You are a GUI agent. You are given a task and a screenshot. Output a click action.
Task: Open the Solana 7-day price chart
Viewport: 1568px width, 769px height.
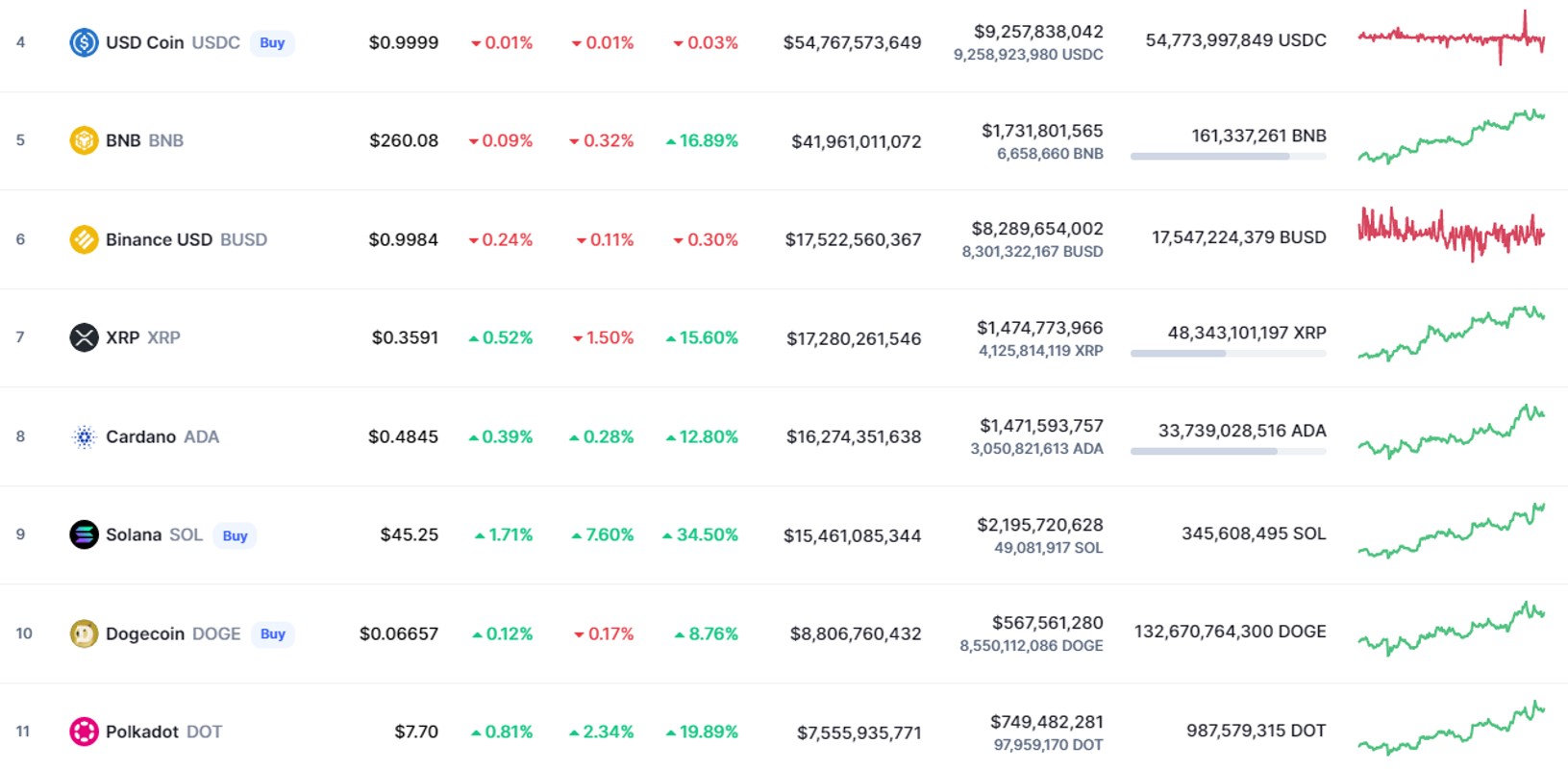click(x=1452, y=531)
